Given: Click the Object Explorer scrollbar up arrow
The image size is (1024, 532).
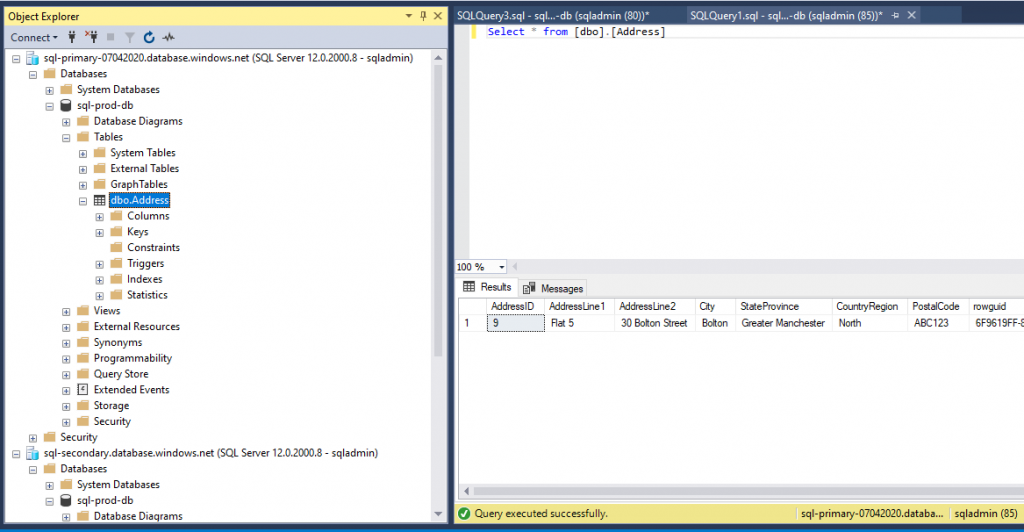Looking at the screenshot, I should click(438, 58).
